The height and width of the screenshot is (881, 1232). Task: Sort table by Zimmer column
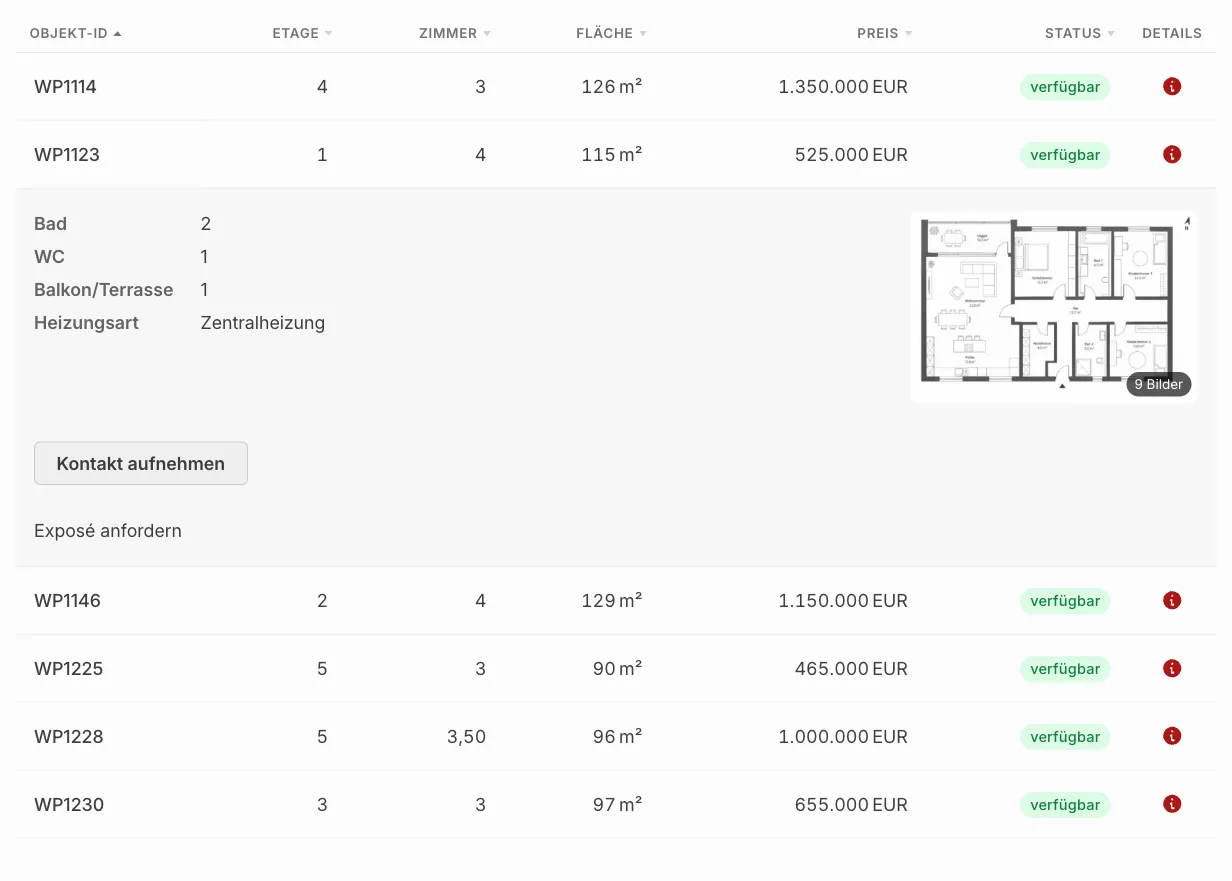[455, 33]
